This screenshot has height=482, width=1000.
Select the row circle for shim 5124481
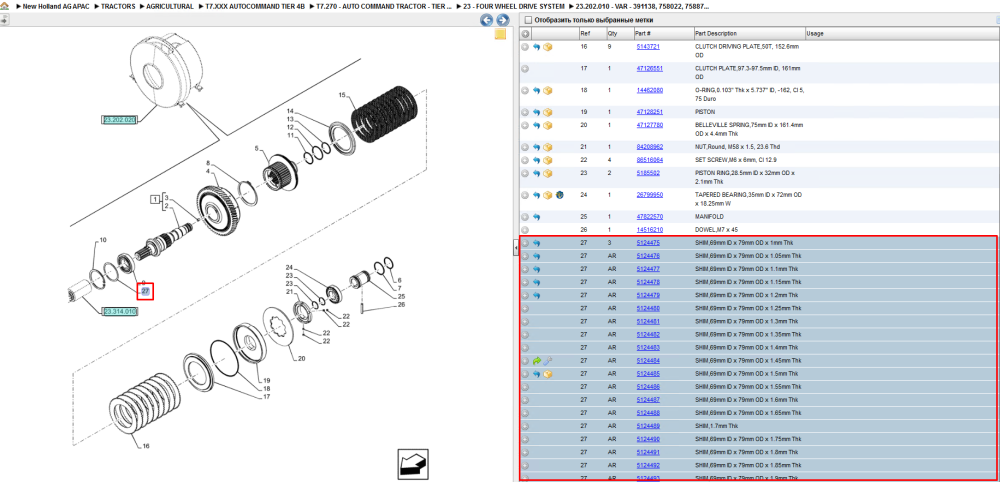tap(526, 321)
